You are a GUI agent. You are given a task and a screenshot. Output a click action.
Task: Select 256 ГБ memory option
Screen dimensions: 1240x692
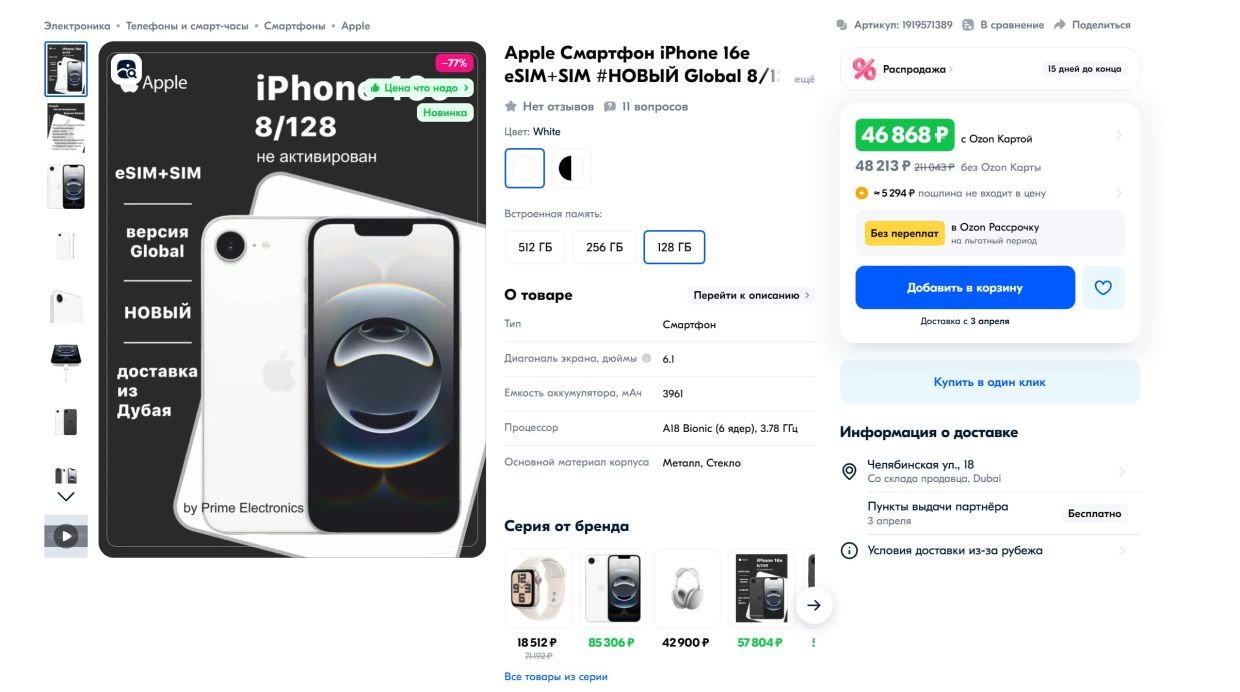pos(604,247)
